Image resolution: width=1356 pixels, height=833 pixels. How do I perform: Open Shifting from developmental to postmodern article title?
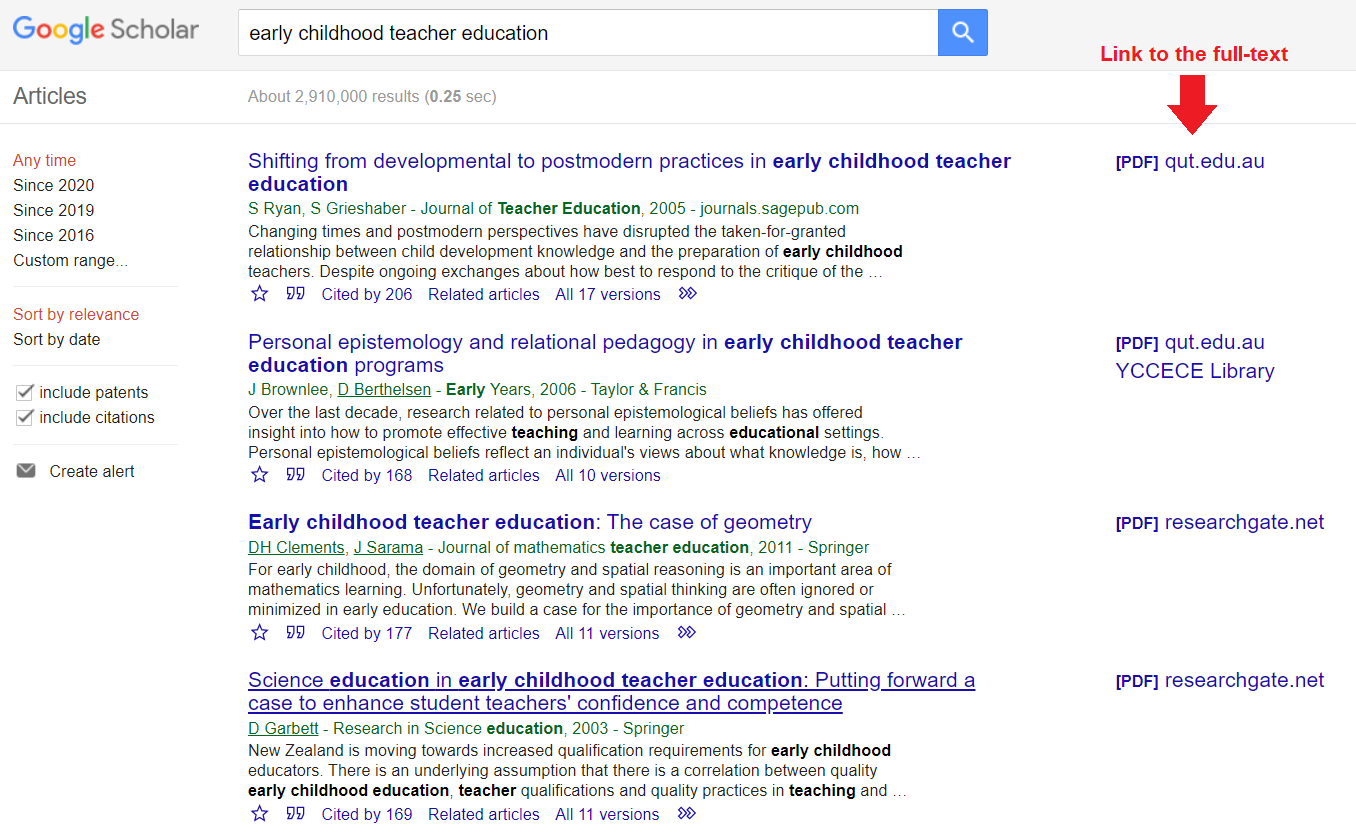[629, 172]
